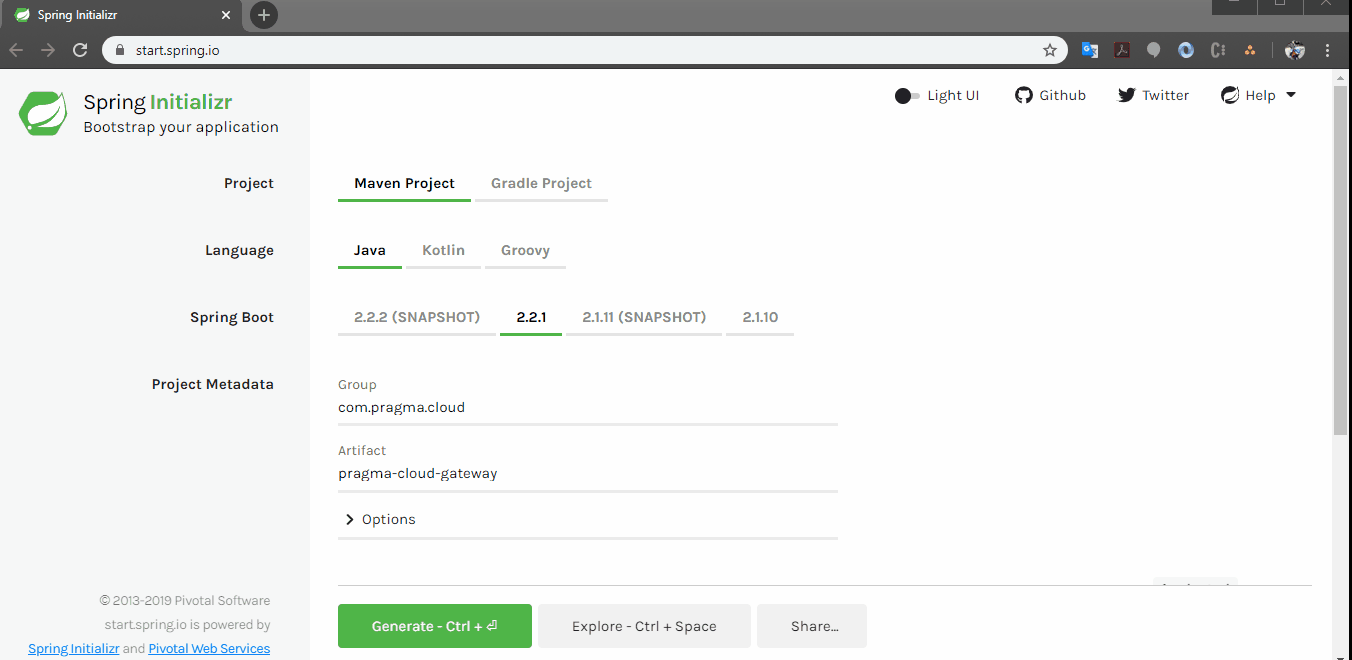Open the Adobe Acrobat extension

click(x=1121, y=49)
